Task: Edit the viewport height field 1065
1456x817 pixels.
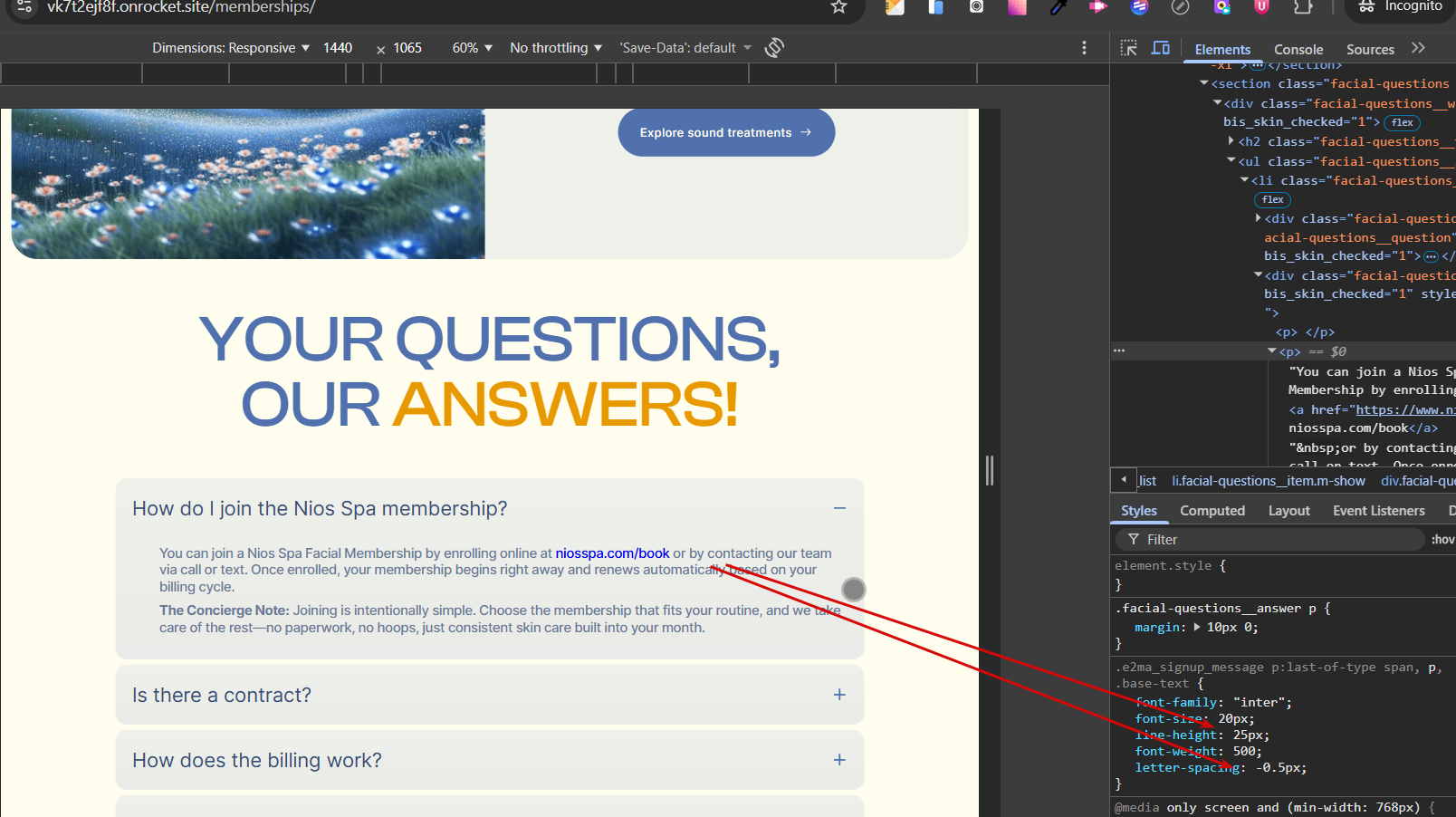Action: click(x=407, y=48)
